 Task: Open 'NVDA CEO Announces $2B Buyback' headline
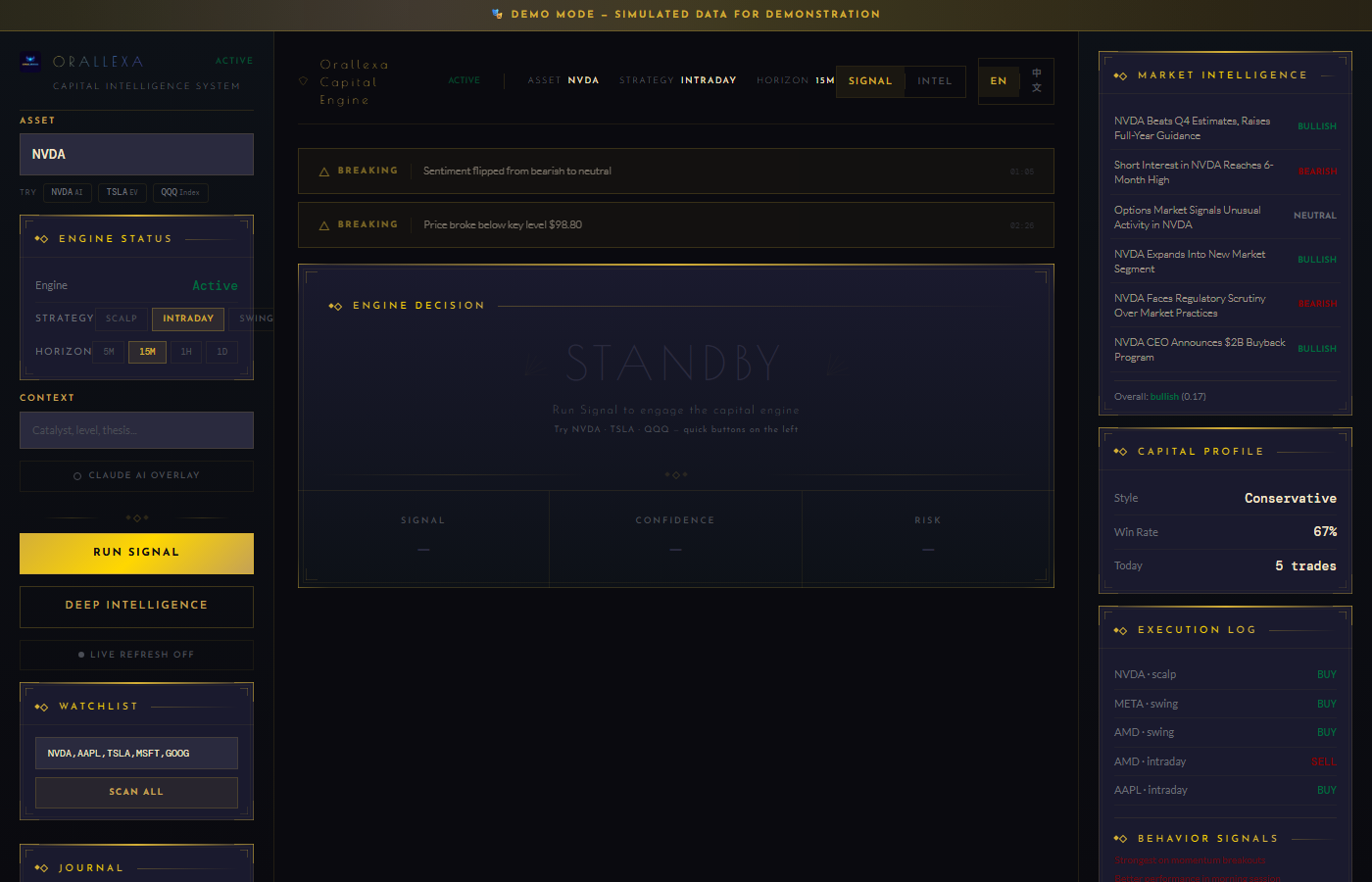click(1200, 350)
